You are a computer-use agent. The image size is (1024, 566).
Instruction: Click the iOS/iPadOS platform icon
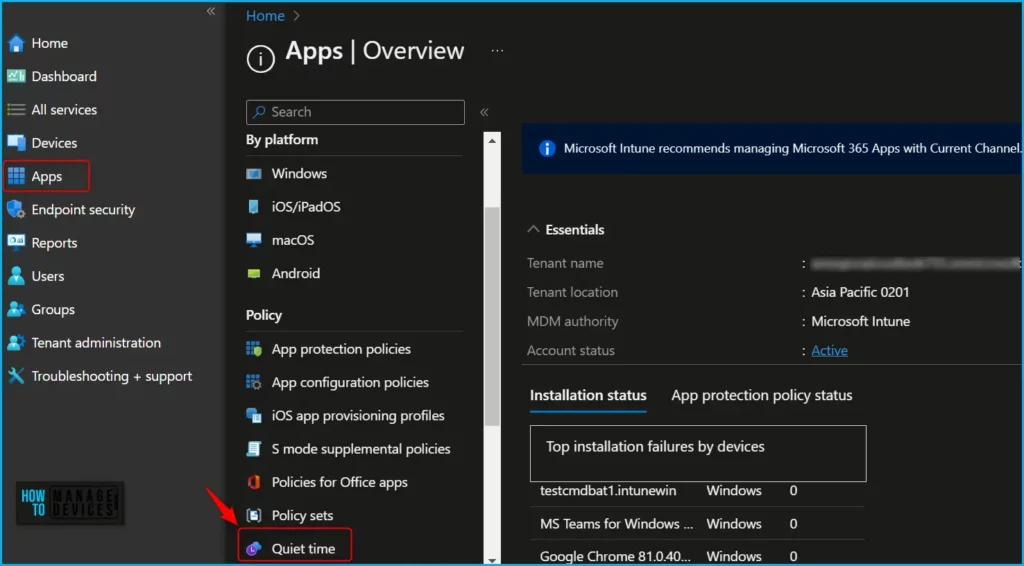tap(254, 207)
